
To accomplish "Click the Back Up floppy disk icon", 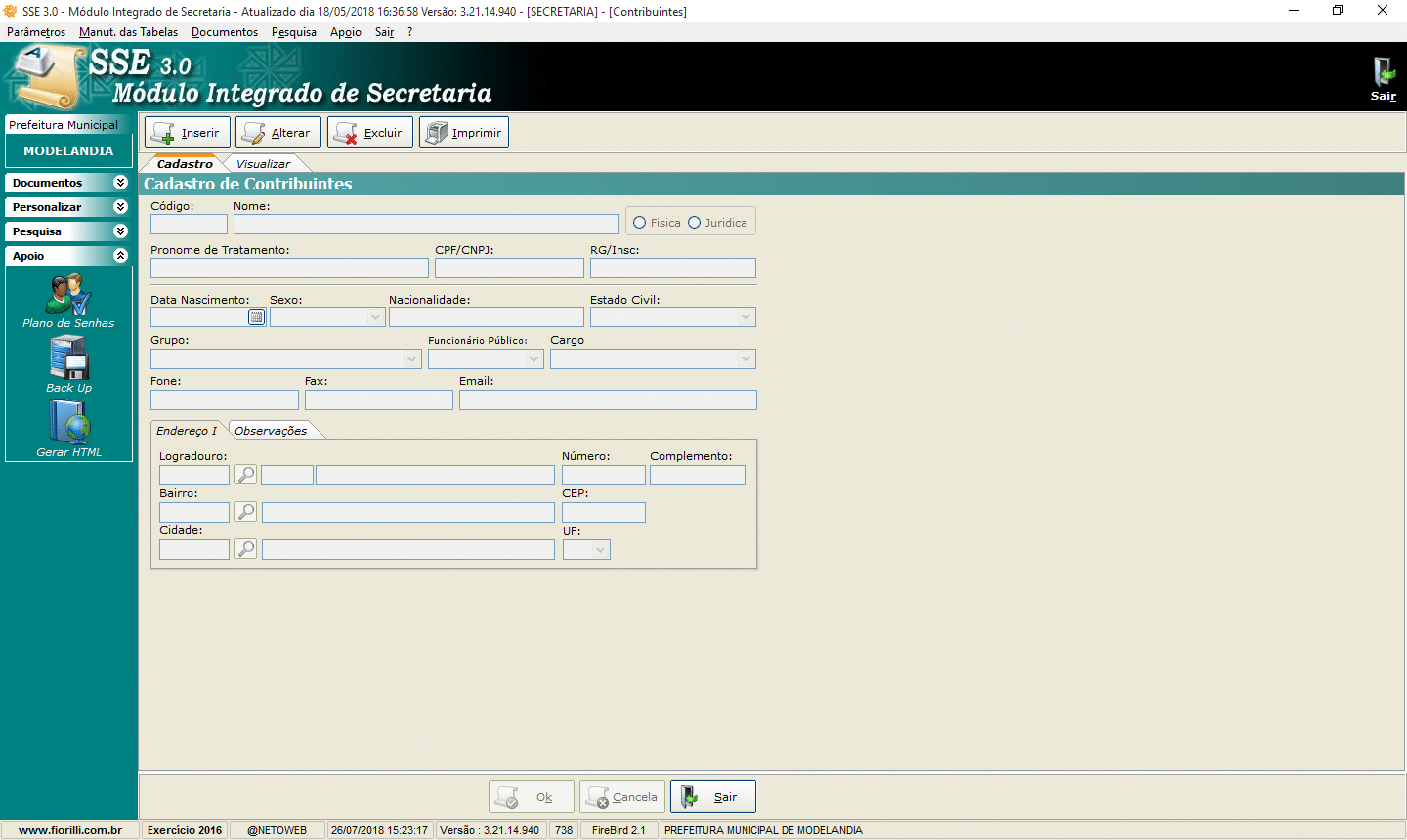I will coord(68,357).
